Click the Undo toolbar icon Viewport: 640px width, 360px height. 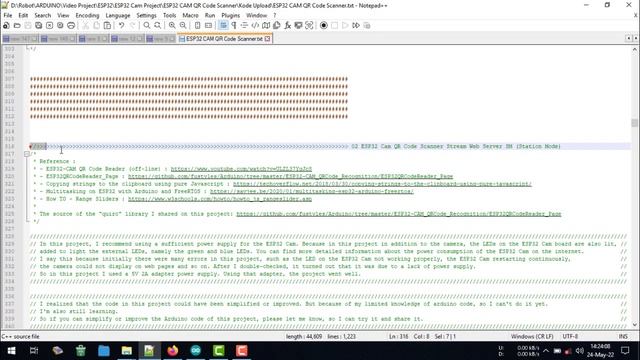121,25
